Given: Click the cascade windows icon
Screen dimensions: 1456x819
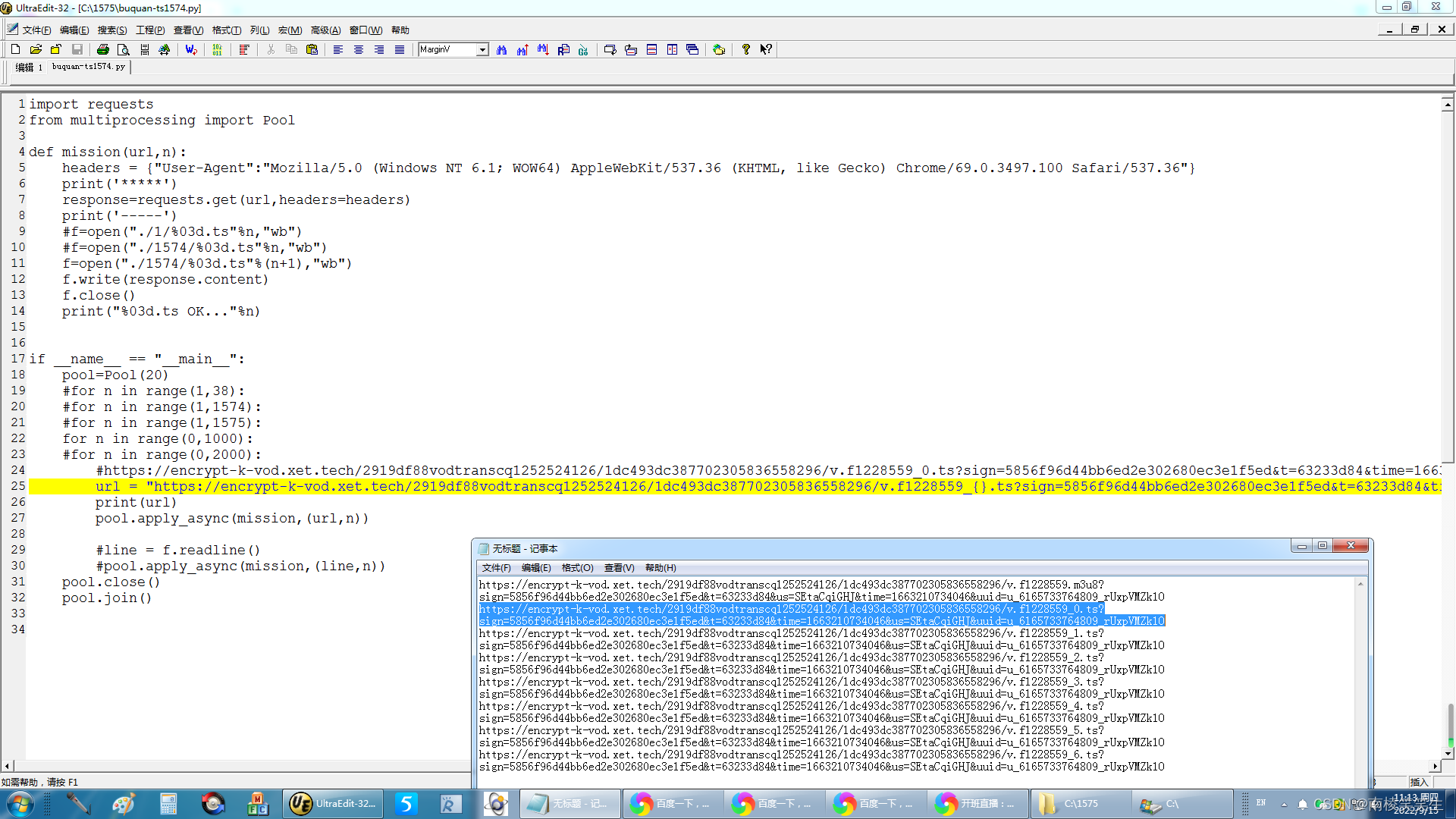Looking at the screenshot, I should pyautogui.click(x=692, y=49).
